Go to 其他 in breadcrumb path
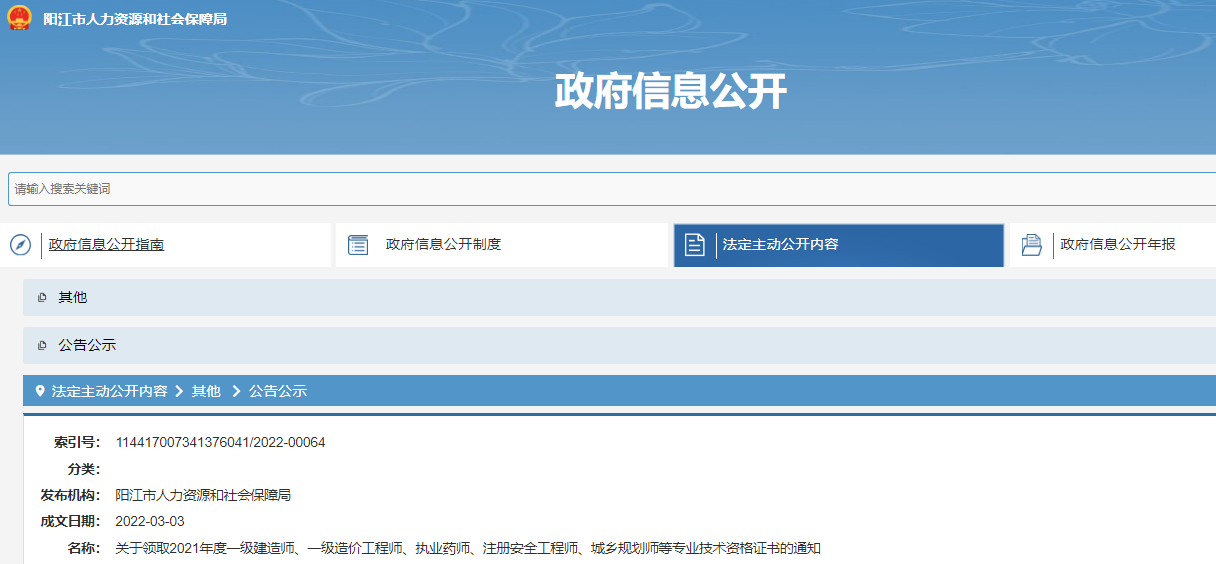Image resolution: width=1216 pixels, height=564 pixels. pos(206,391)
